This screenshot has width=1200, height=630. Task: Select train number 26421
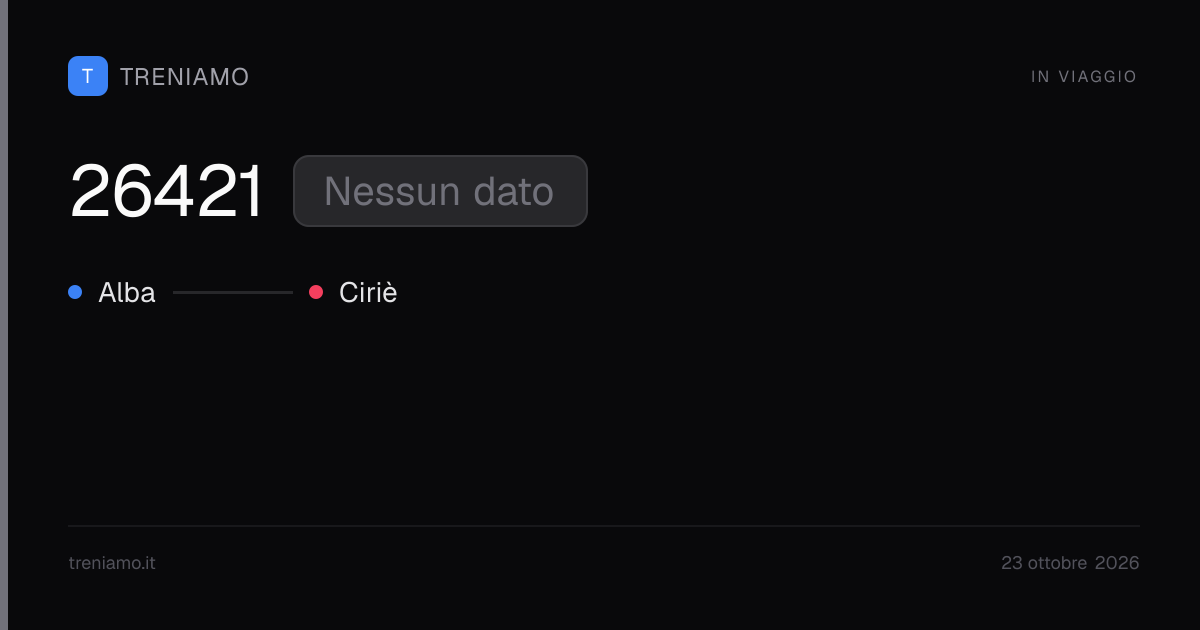166,191
